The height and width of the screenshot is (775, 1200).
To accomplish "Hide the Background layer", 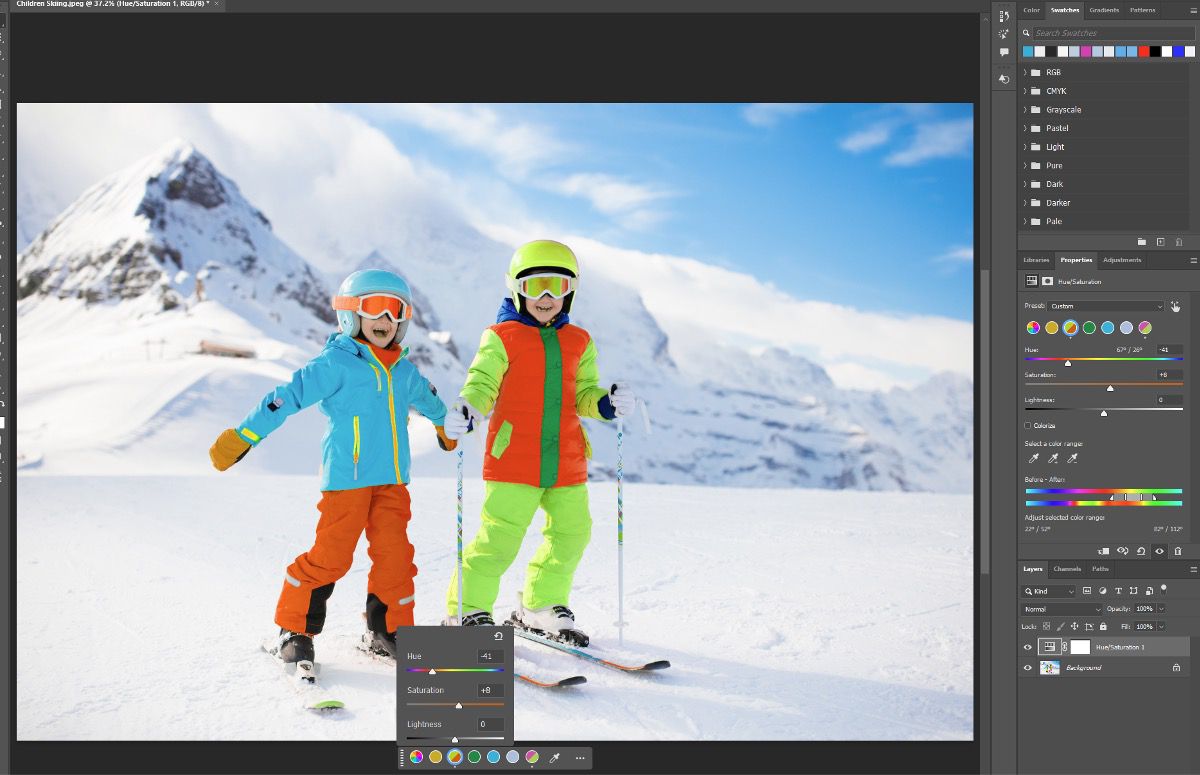I will [1027, 667].
